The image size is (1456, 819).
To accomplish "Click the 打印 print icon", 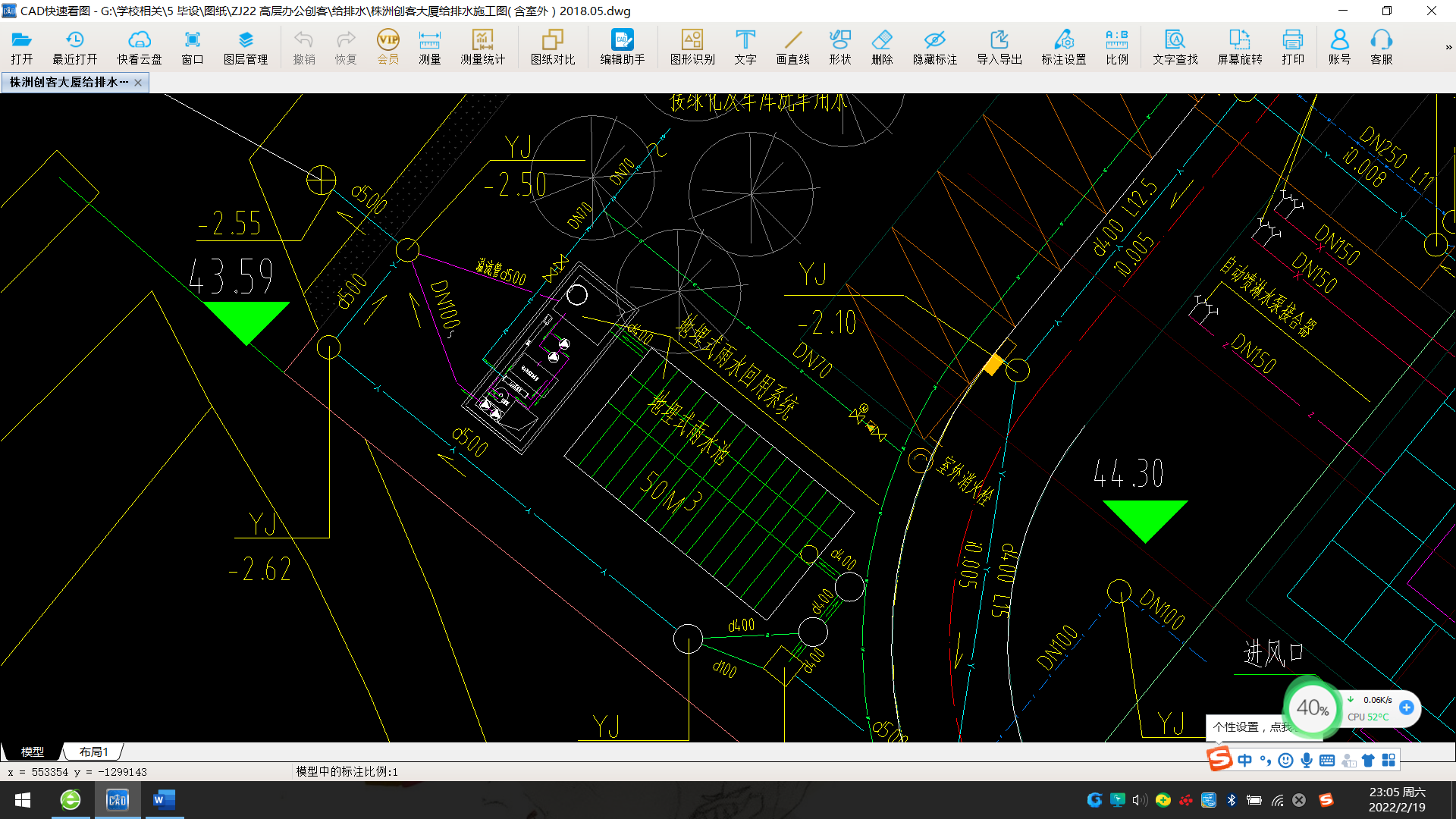I will point(1293,47).
